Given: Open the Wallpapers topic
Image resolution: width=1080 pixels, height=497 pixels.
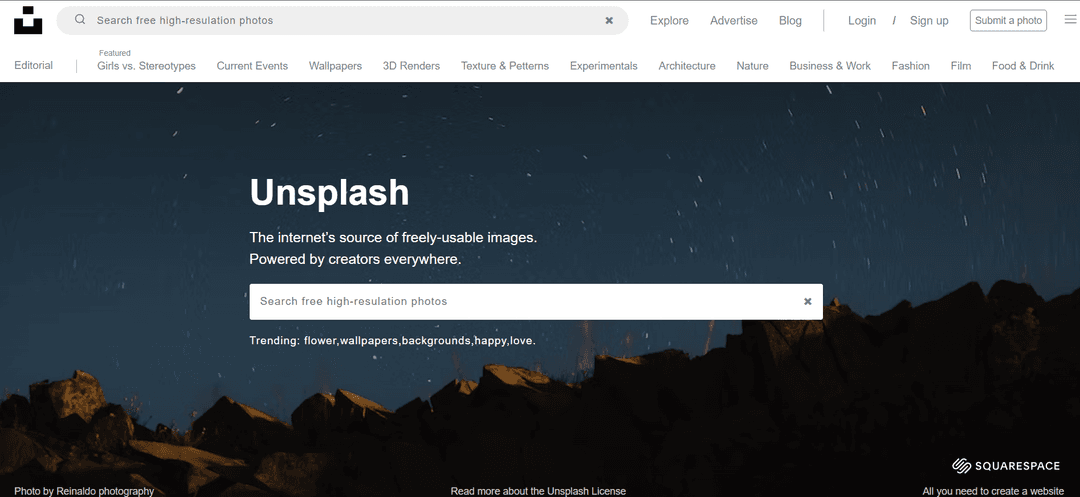Looking at the screenshot, I should (335, 66).
